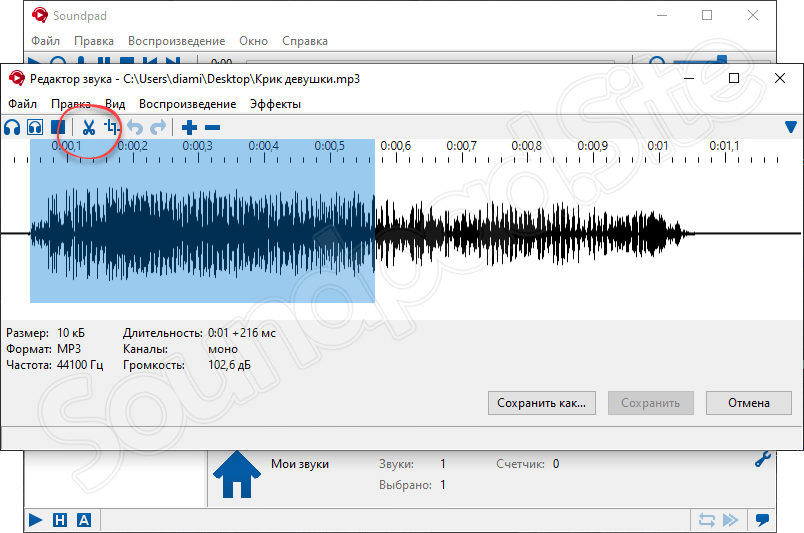Open settings via wrench icon
This screenshot has width=804, height=533.
point(761,461)
